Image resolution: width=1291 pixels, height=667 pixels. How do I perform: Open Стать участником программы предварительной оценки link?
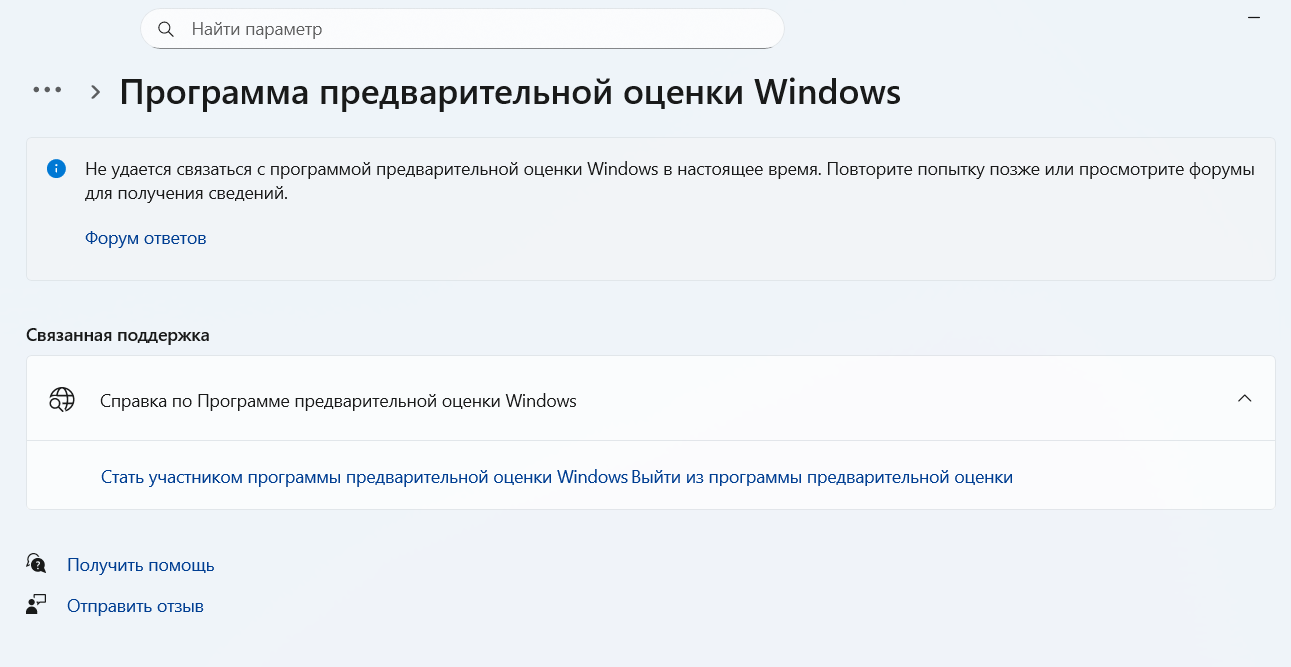coord(364,477)
